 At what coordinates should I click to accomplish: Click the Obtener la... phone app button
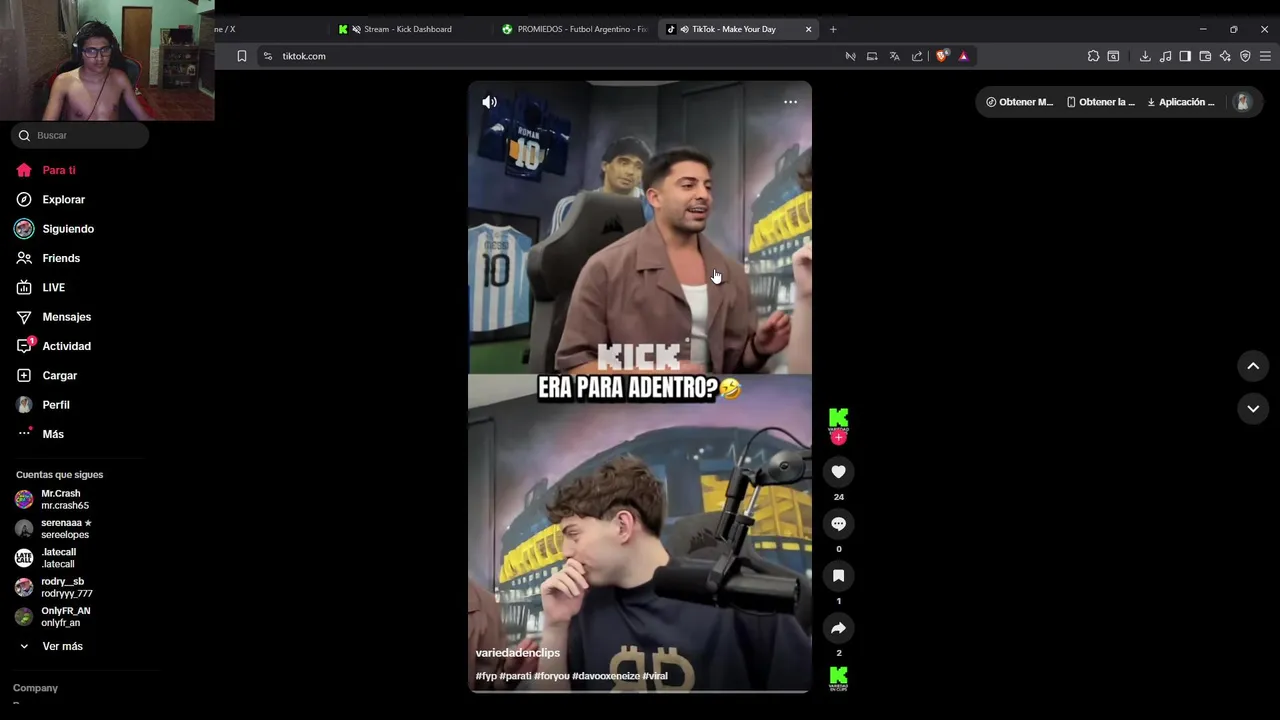(1100, 102)
